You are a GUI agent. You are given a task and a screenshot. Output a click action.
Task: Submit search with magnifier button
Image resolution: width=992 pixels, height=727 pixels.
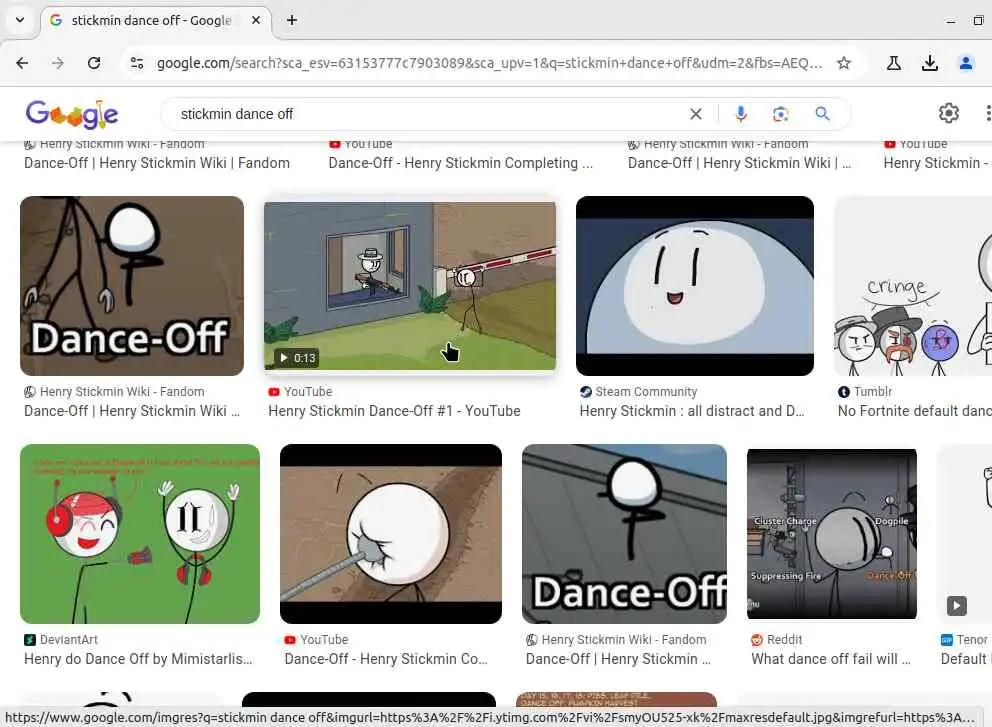pos(822,114)
